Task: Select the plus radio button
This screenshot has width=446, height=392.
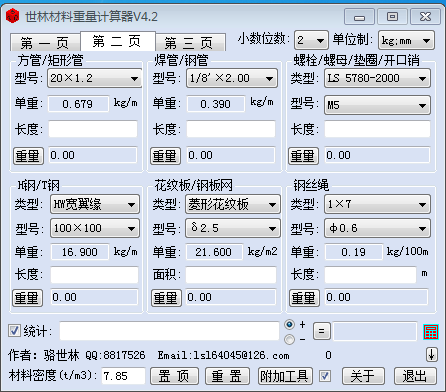Action: (x=289, y=324)
